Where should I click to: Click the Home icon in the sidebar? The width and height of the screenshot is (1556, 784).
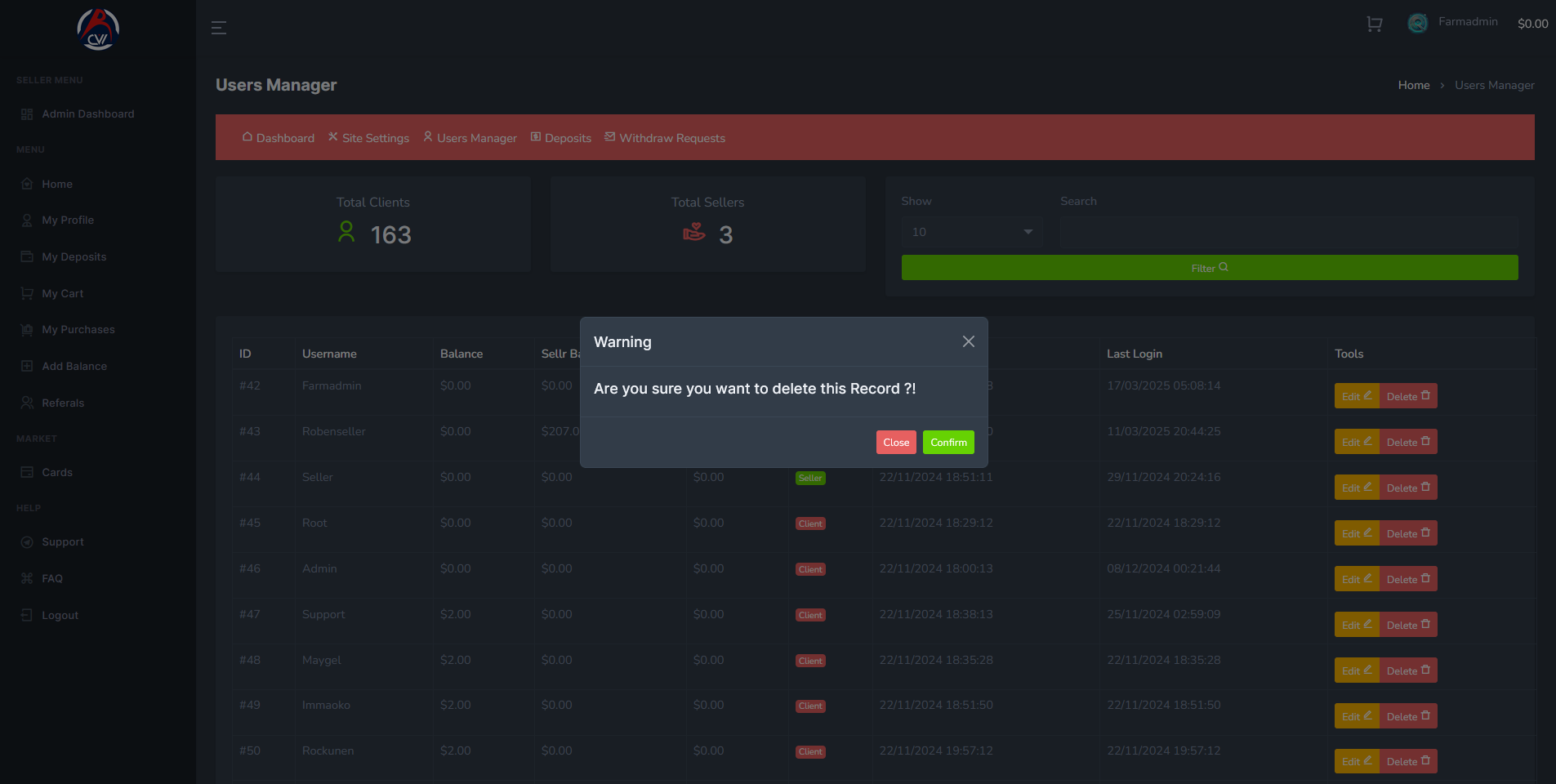click(x=27, y=184)
